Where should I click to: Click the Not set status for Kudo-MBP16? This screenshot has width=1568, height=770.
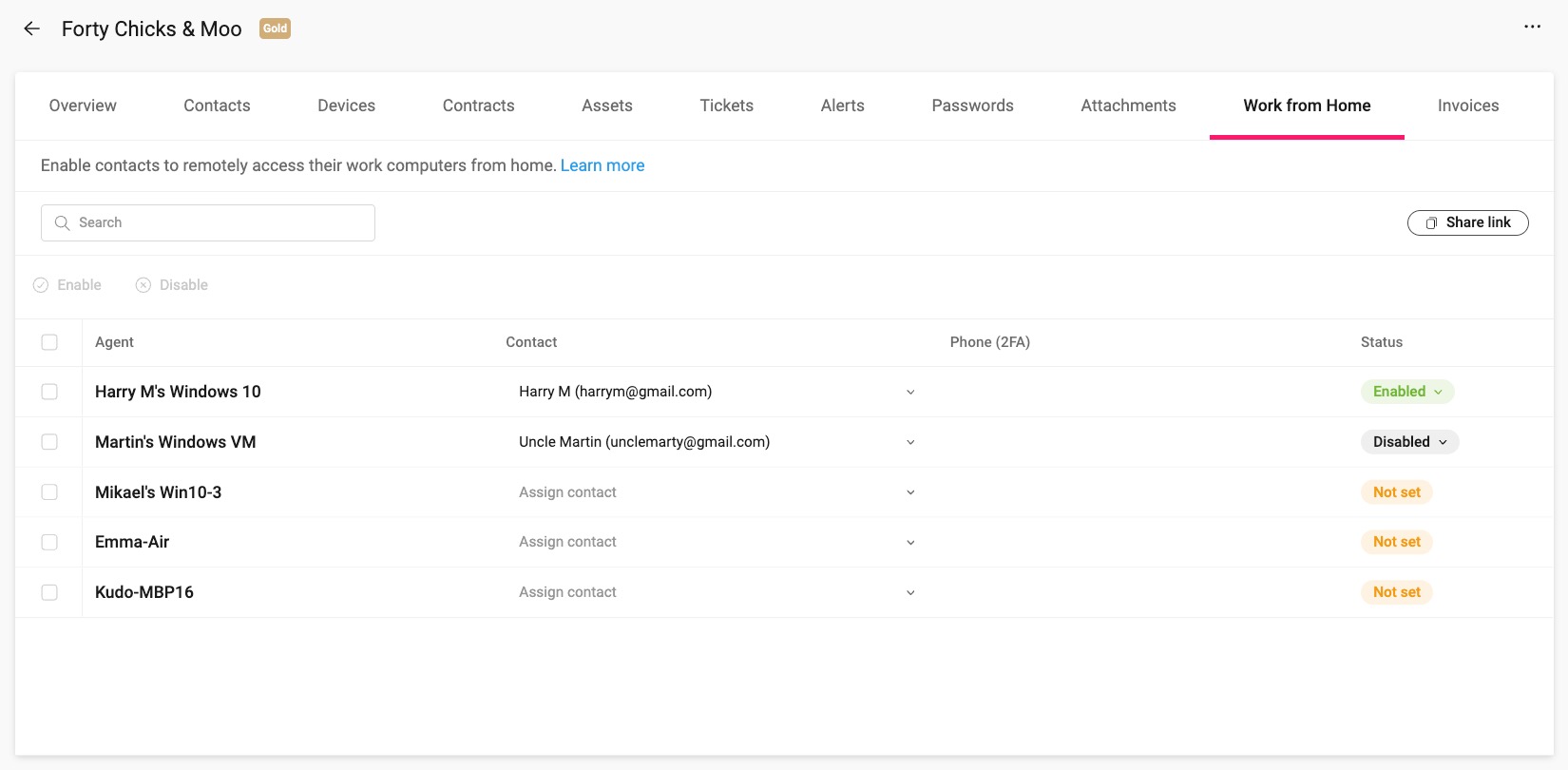click(x=1396, y=592)
